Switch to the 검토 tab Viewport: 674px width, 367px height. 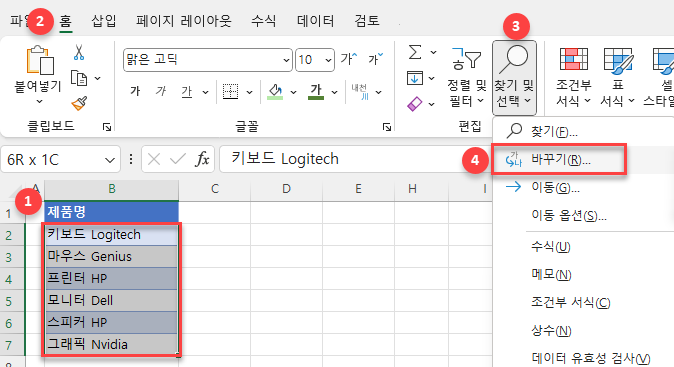367,21
